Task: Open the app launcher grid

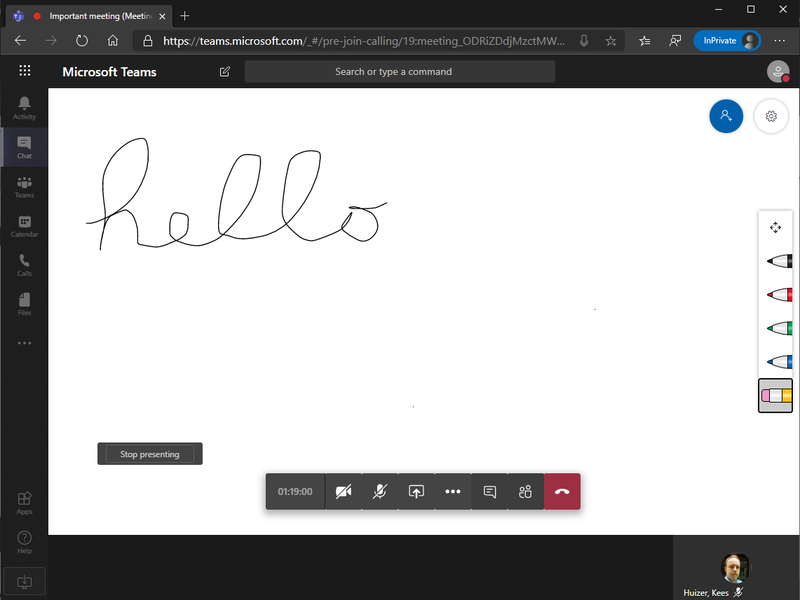Action: (x=24, y=71)
